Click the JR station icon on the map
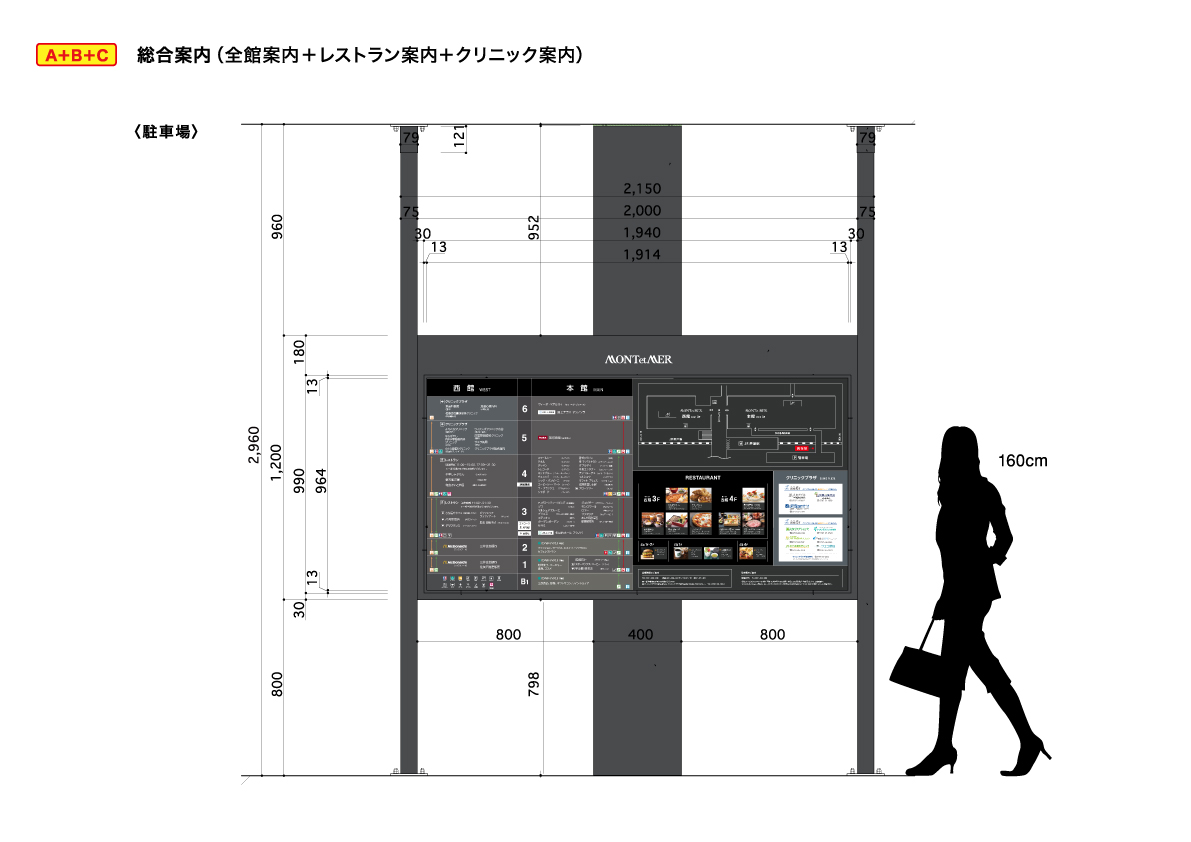 pos(742,443)
